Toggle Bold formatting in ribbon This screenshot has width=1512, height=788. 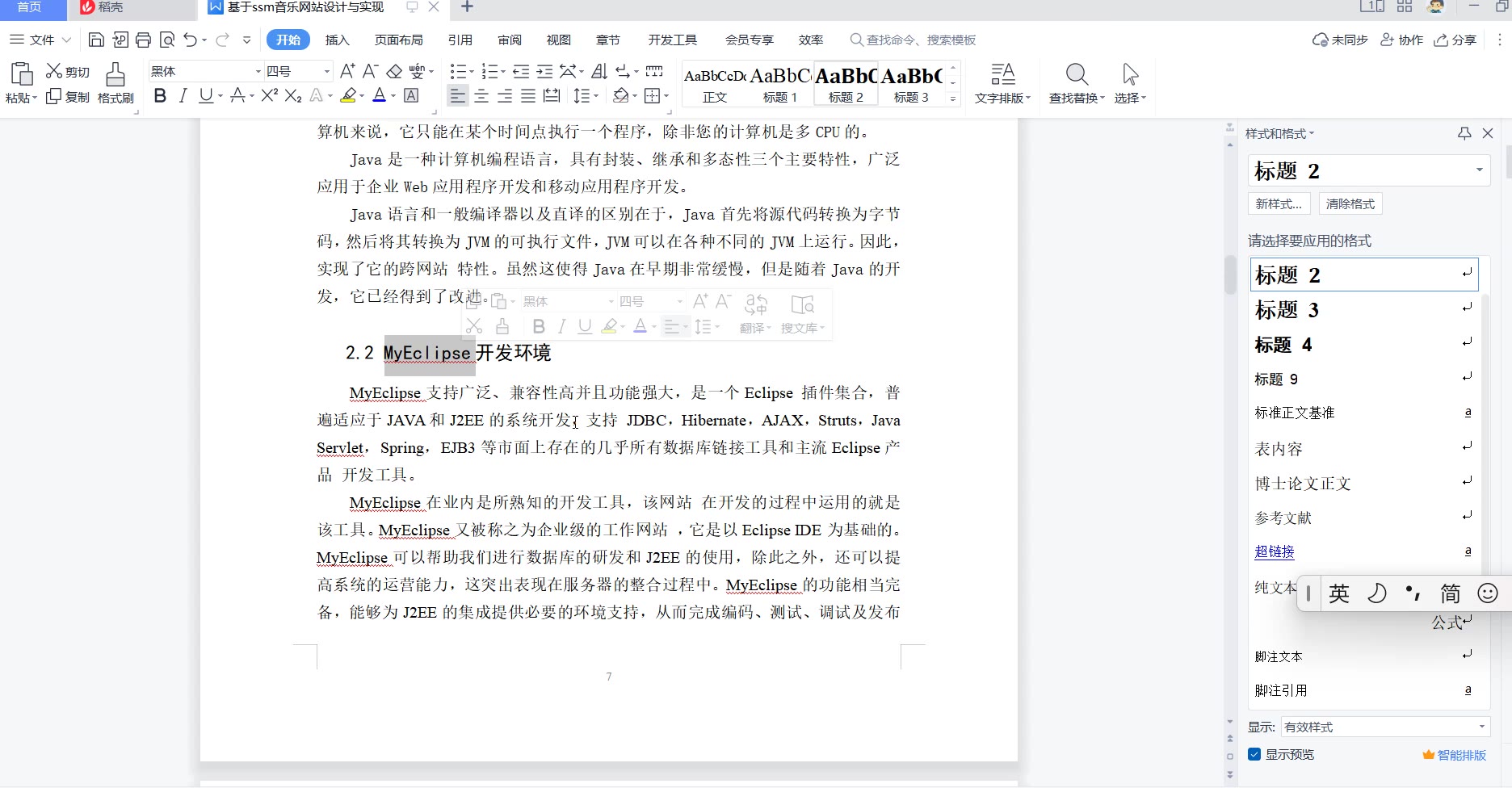(x=160, y=96)
